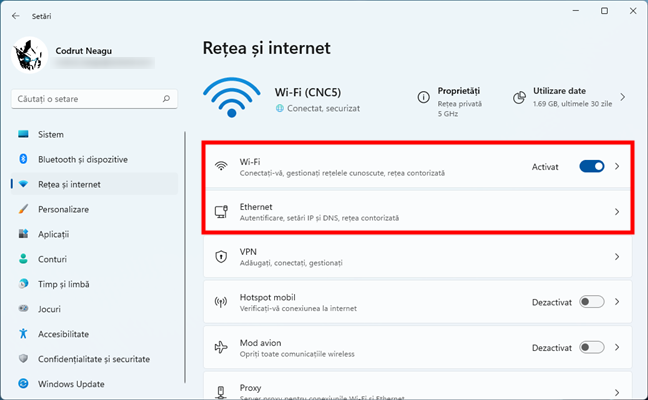
Task: Click the Timp și limbă globe icon
Action: [x=24, y=284]
